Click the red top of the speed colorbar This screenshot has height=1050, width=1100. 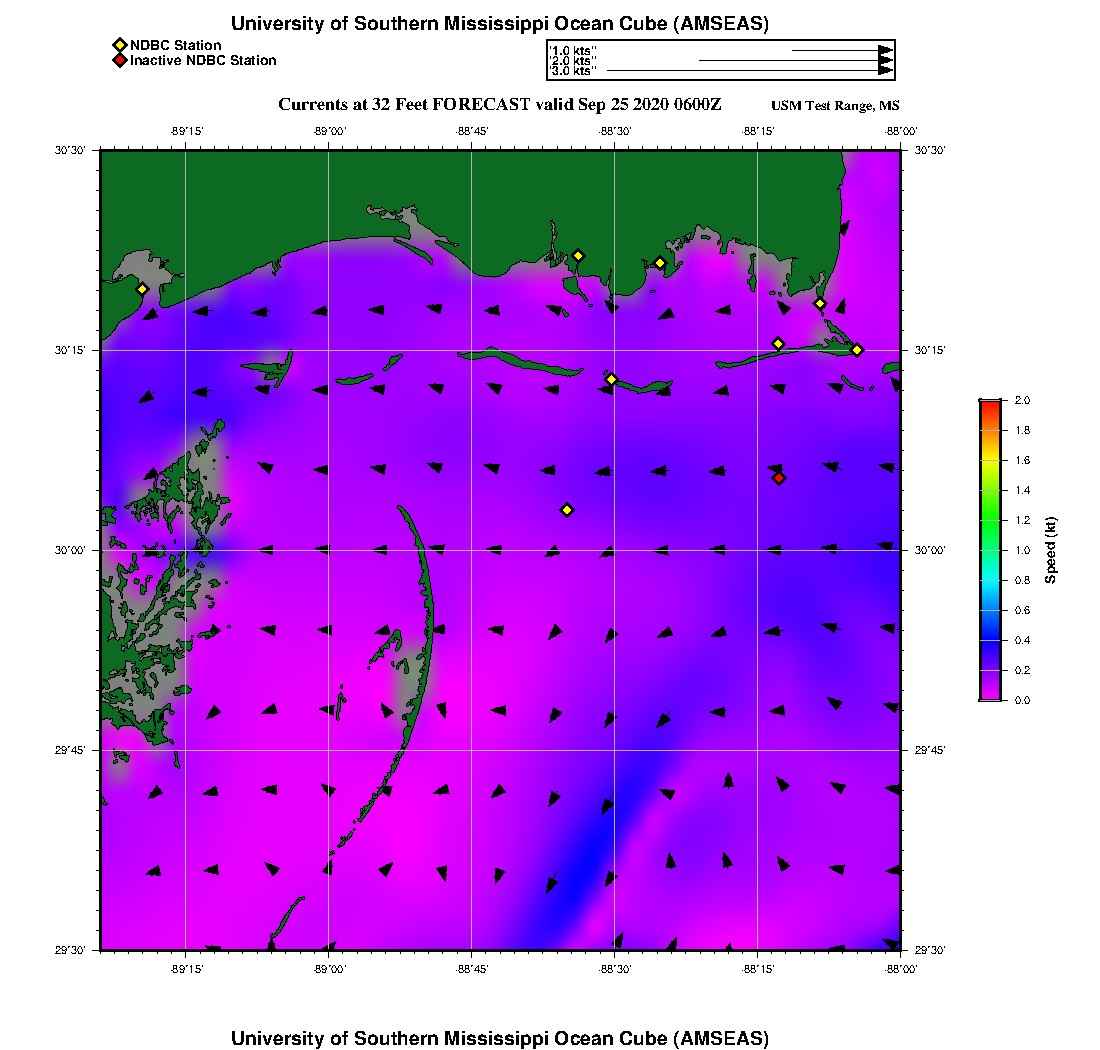(x=990, y=404)
